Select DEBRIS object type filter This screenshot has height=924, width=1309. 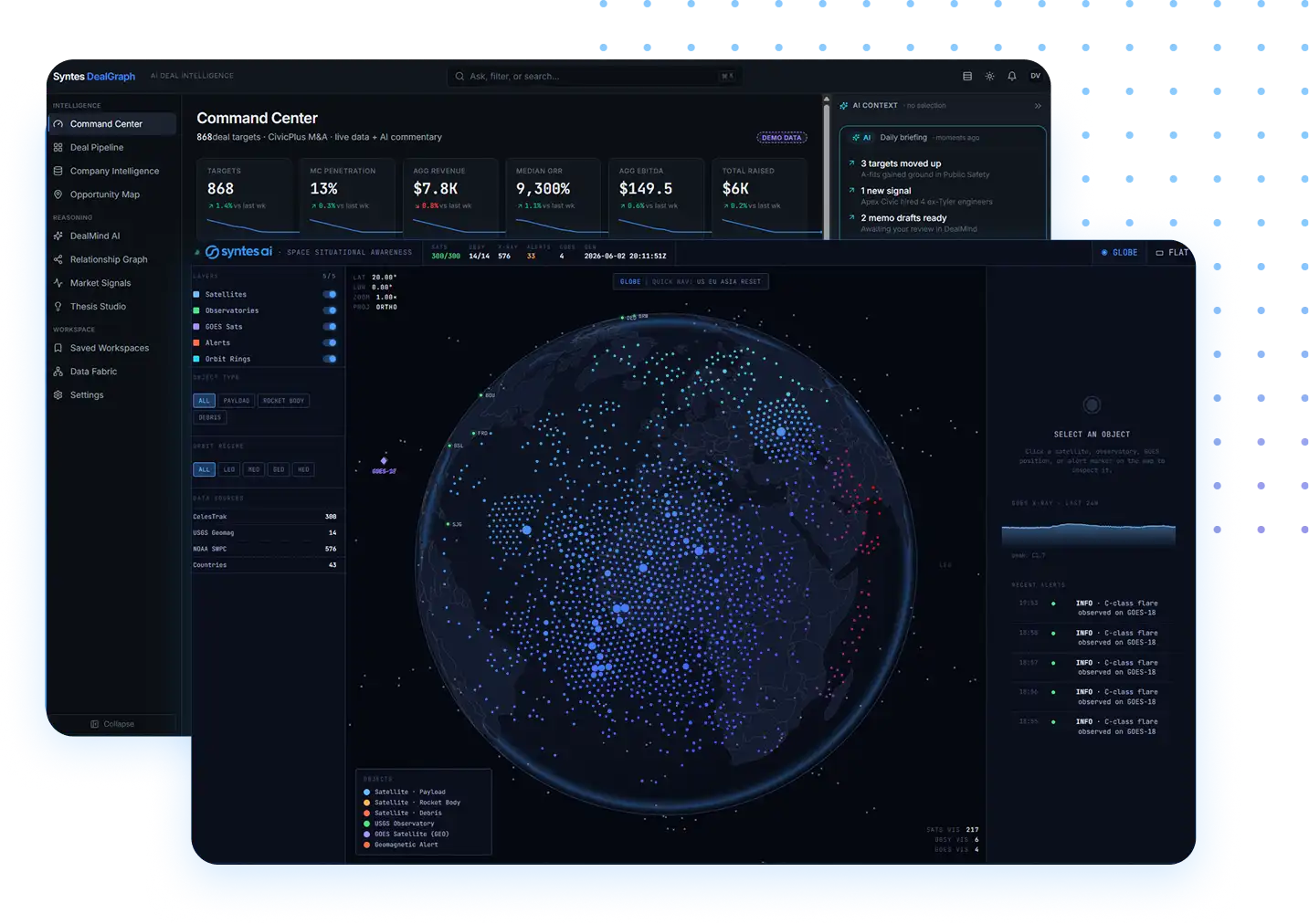(x=210, y=417)
